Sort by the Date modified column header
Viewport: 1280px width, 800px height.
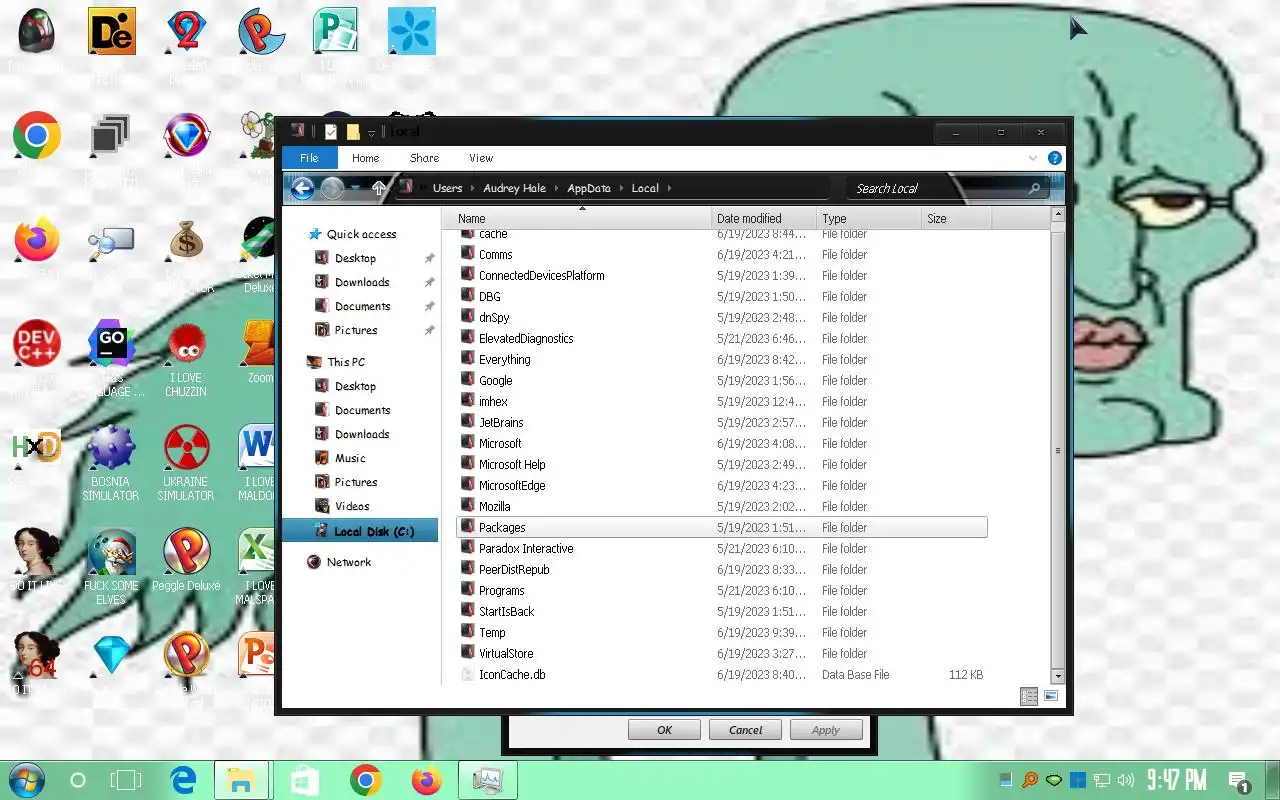pyautogui.click(x=765, y=218)
